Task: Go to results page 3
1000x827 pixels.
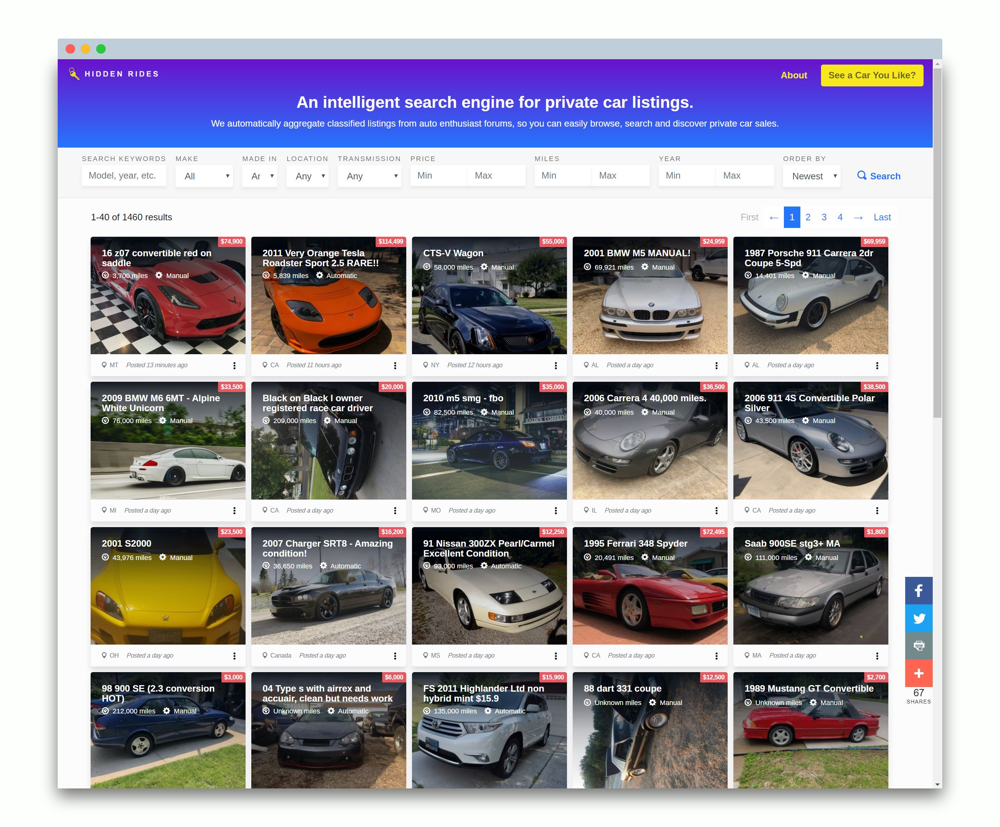Action: [x=824, y=217]
